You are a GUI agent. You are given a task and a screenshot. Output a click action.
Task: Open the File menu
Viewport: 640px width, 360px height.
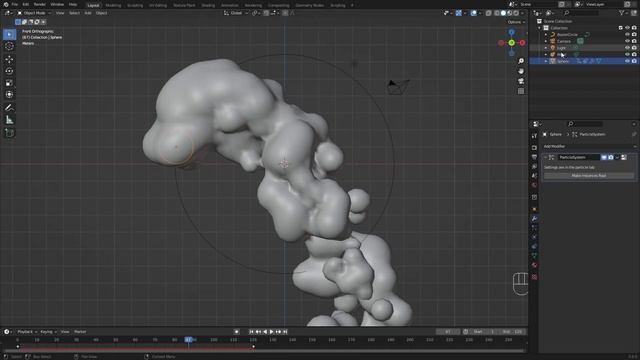click(x=15, y=4)
